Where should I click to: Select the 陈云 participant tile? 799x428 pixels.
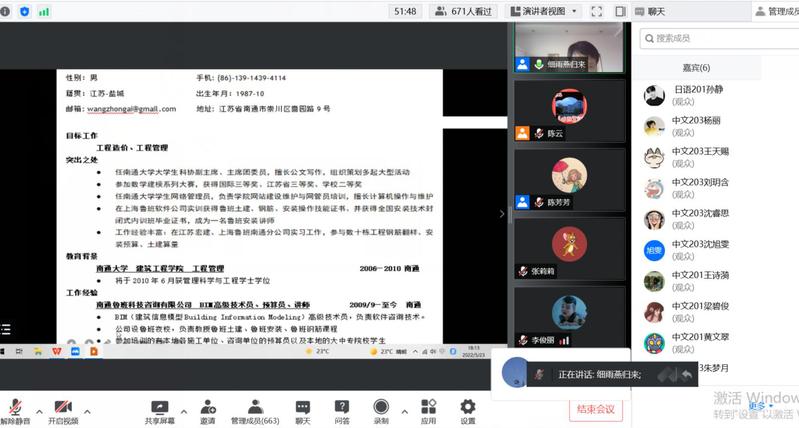tap(569, 111)
